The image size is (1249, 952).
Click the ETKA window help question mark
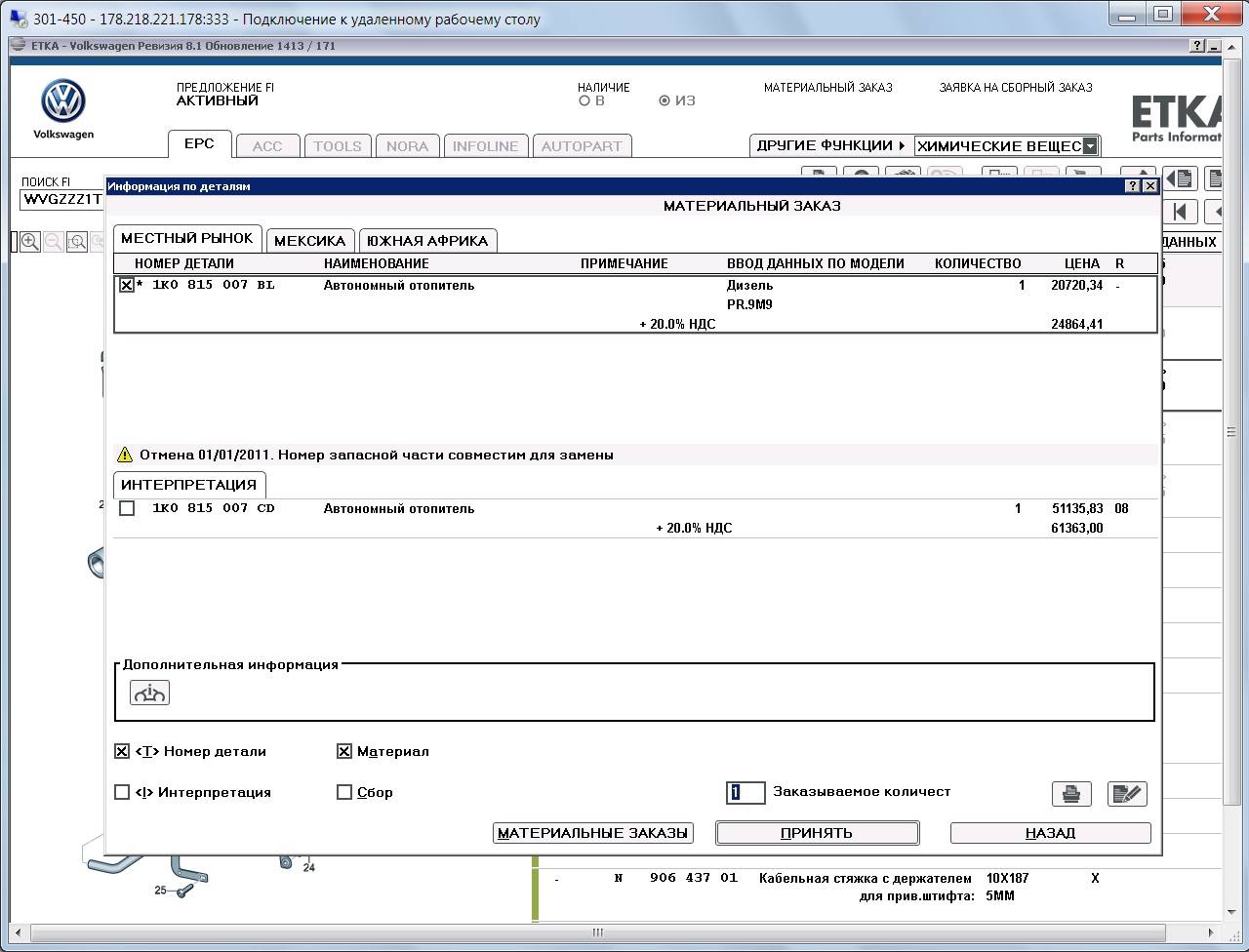(1197, 46)
